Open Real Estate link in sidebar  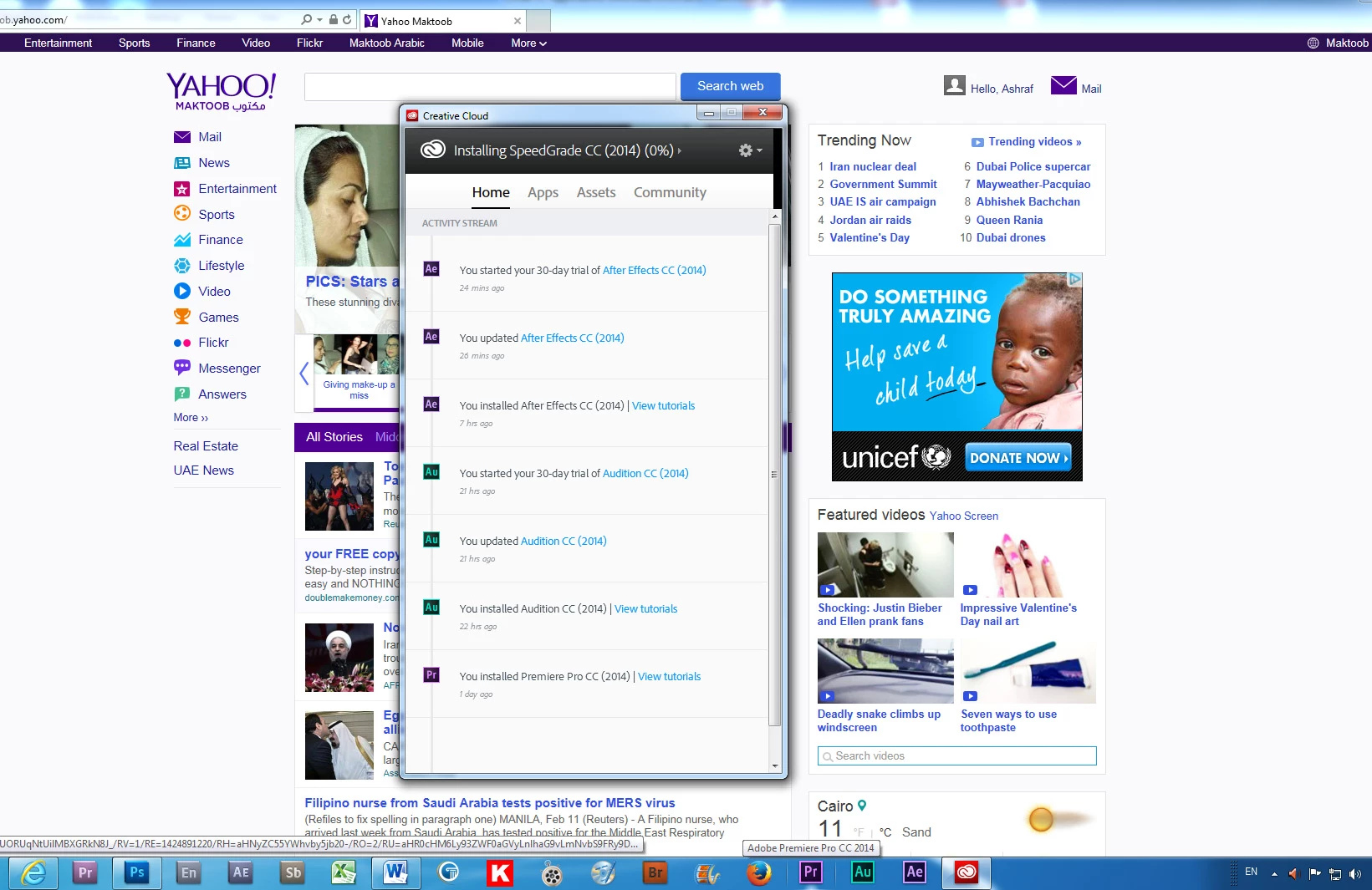tap(206, 446)
